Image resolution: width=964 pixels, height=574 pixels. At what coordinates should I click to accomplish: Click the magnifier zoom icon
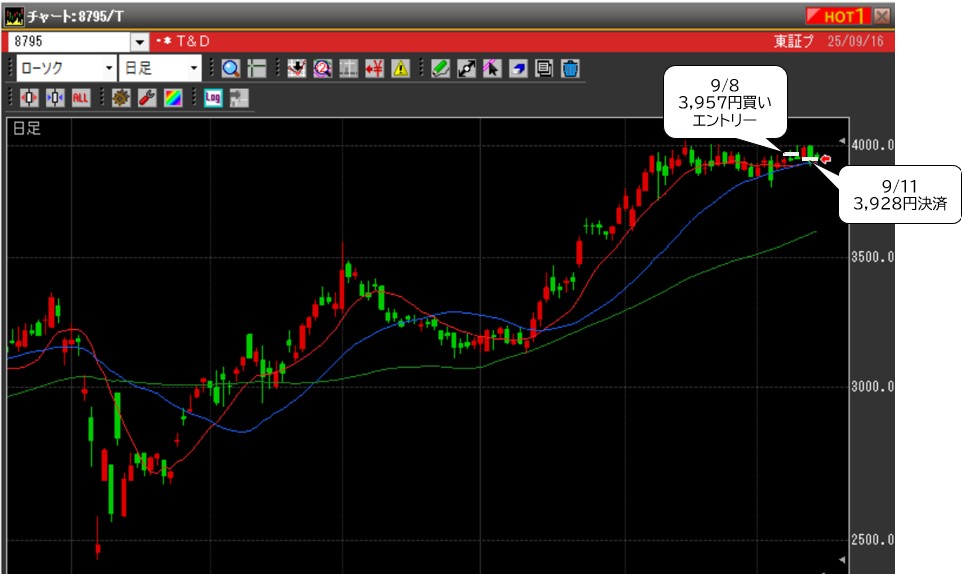pyautogui.click(x=231, y=68)
